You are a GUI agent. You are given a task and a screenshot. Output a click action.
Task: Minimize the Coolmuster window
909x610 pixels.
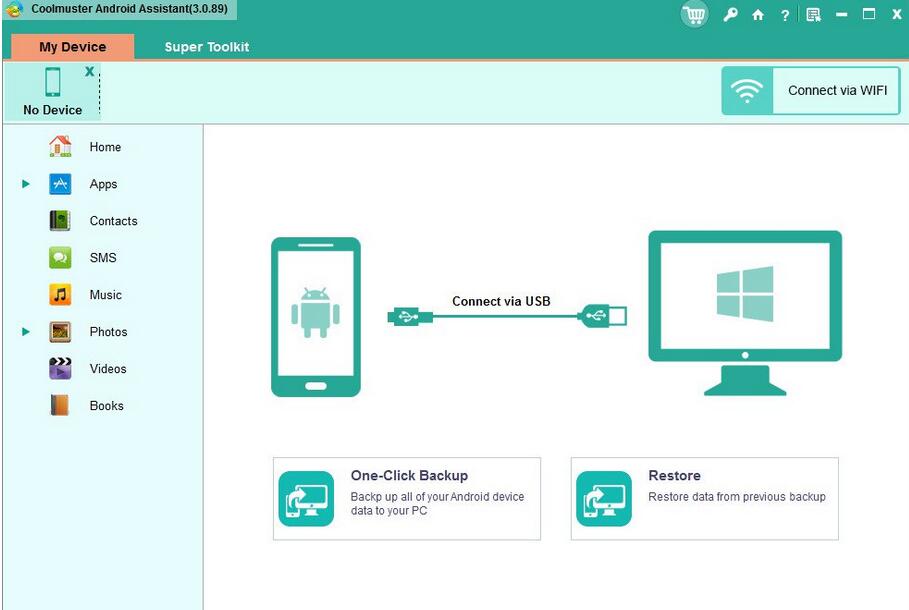pos(842,15)
